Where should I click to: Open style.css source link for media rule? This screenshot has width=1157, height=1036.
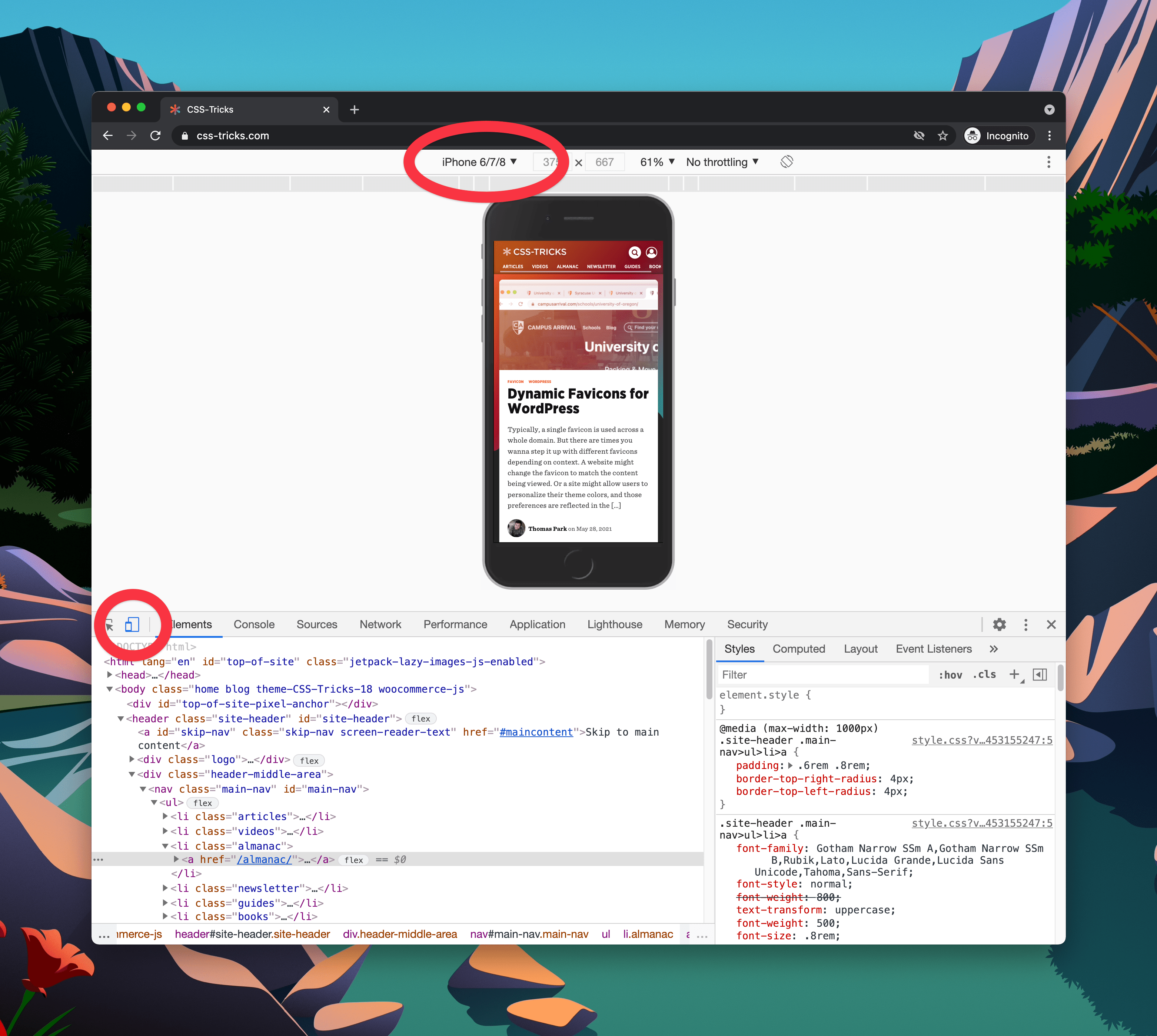click(982, 740)
